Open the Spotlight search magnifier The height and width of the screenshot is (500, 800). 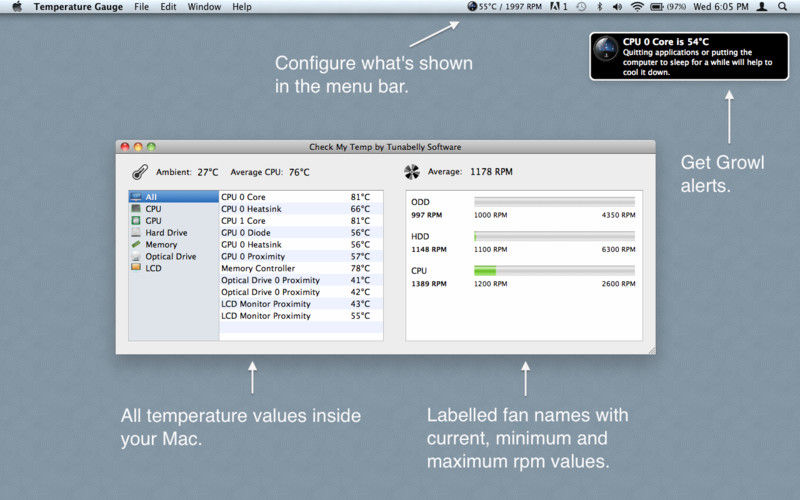point(782,7)
